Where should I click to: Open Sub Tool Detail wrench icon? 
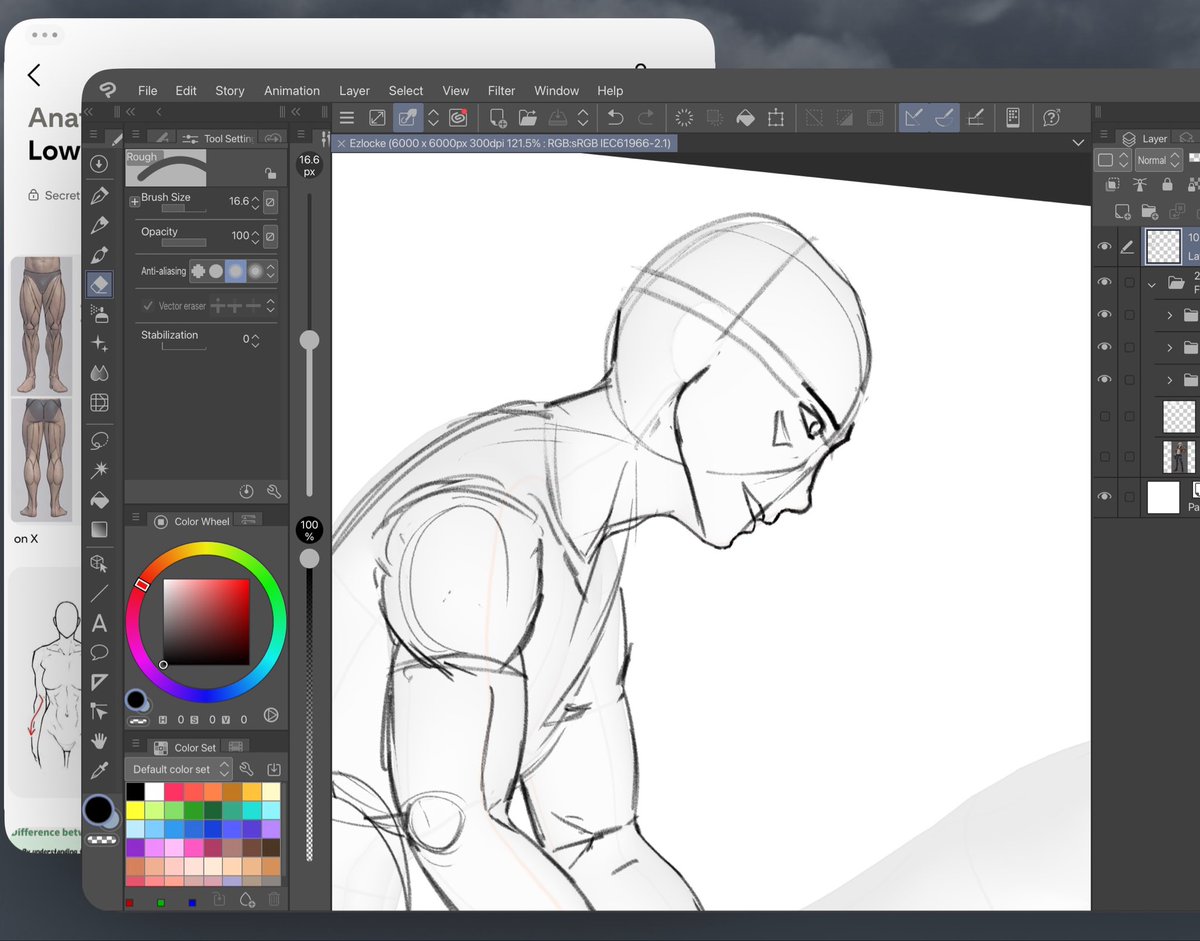[x=273, y=492]
